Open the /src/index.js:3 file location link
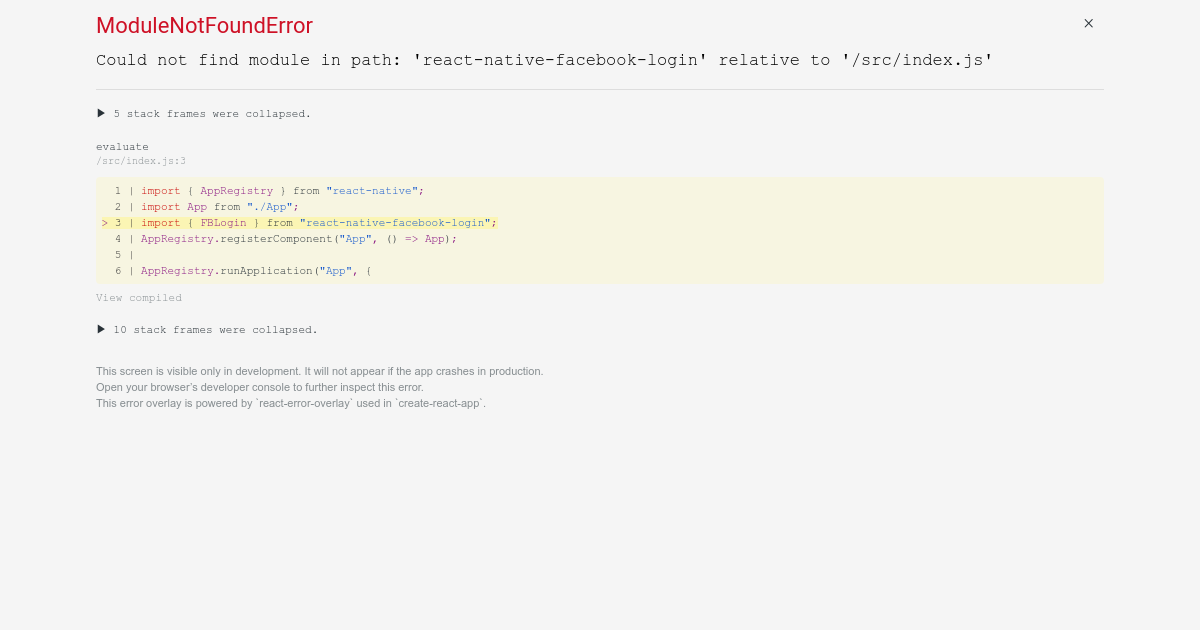 [141, 161]
